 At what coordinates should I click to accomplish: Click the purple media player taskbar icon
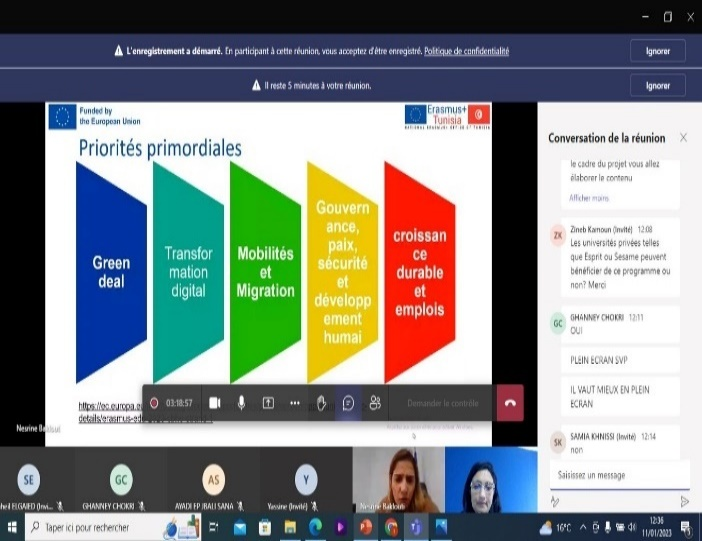coord(340,528)
